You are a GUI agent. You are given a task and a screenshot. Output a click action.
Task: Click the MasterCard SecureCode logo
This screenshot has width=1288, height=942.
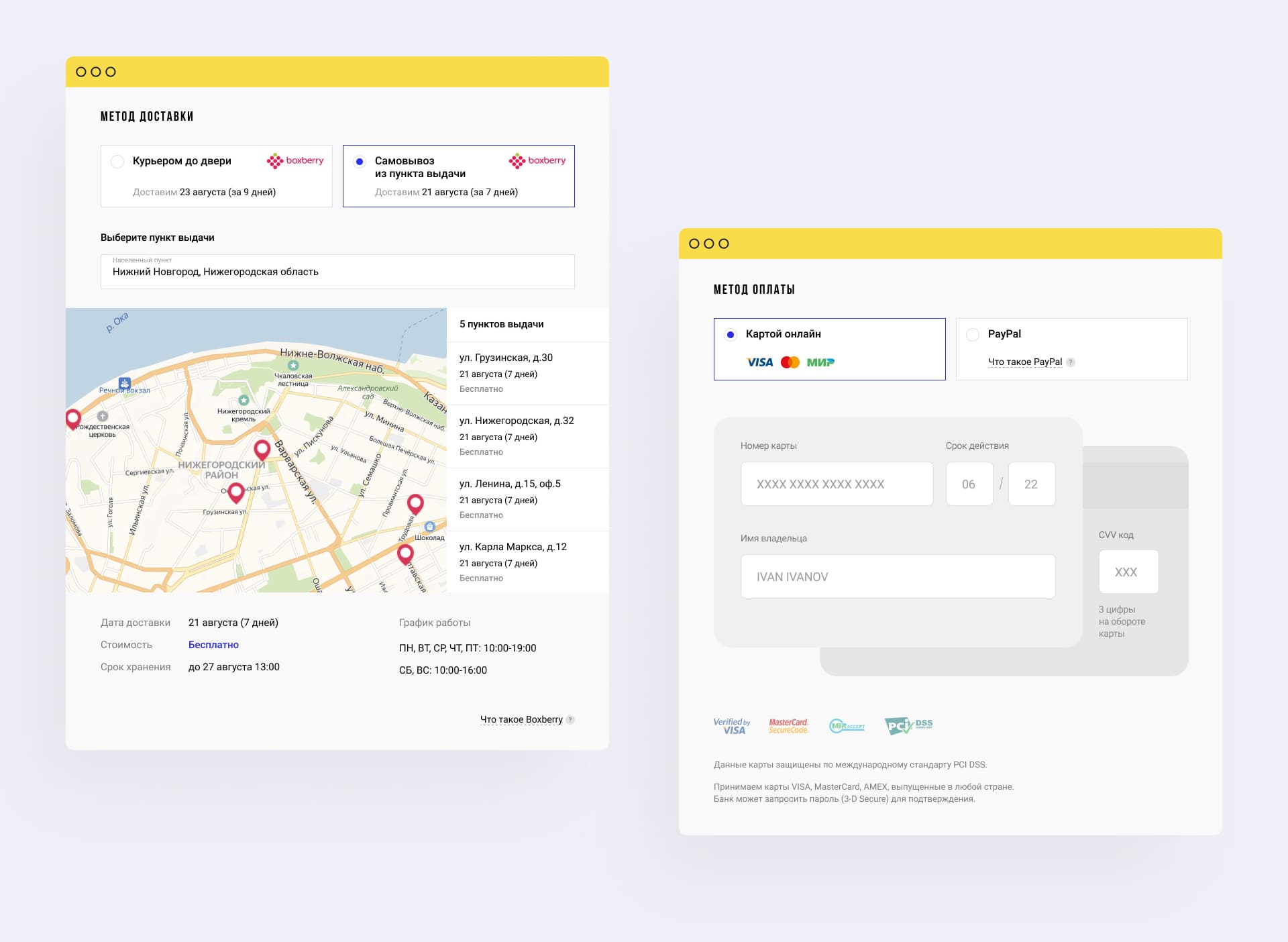(788, 726)
